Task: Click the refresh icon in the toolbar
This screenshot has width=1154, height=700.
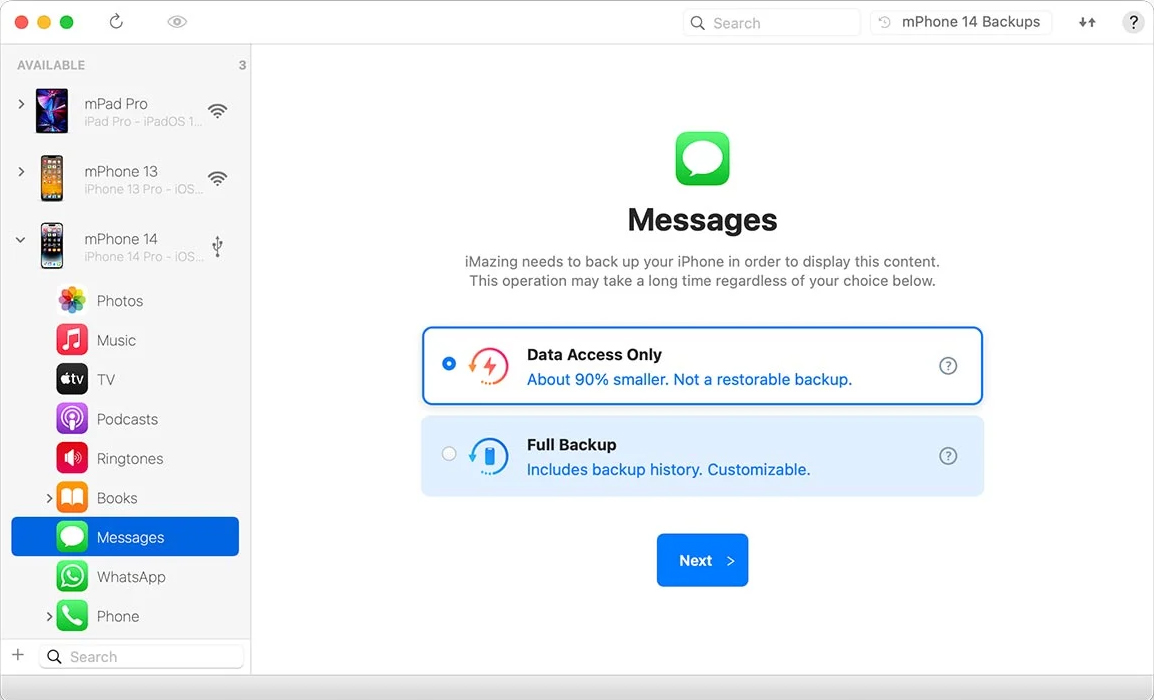Action: tap(116, 21)
